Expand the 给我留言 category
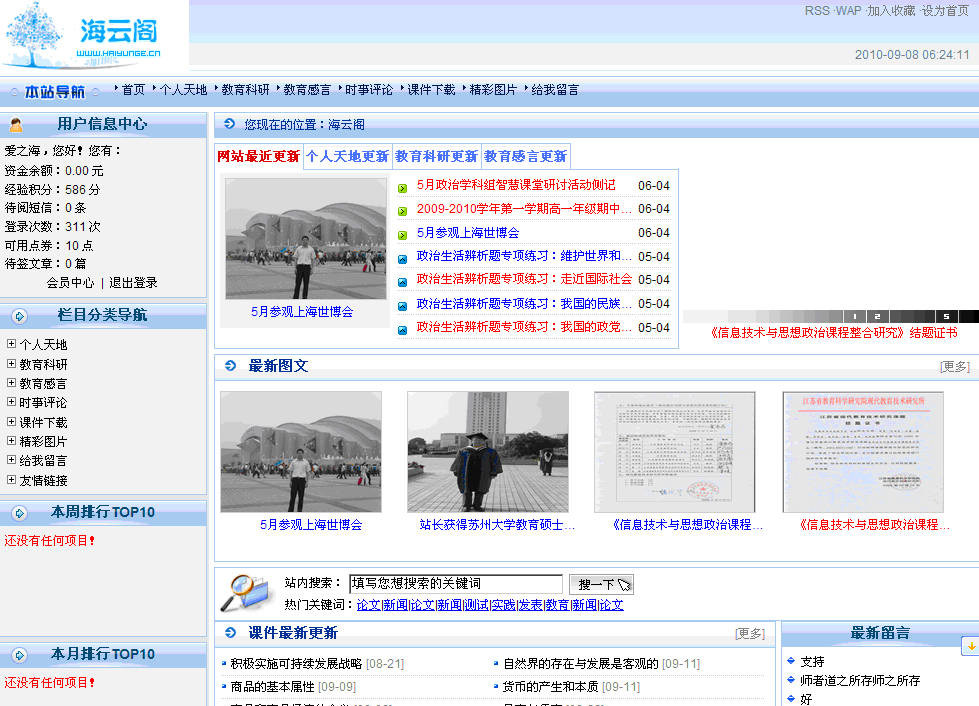This screenshot has width=979, height=706. (x=11, y=460)
